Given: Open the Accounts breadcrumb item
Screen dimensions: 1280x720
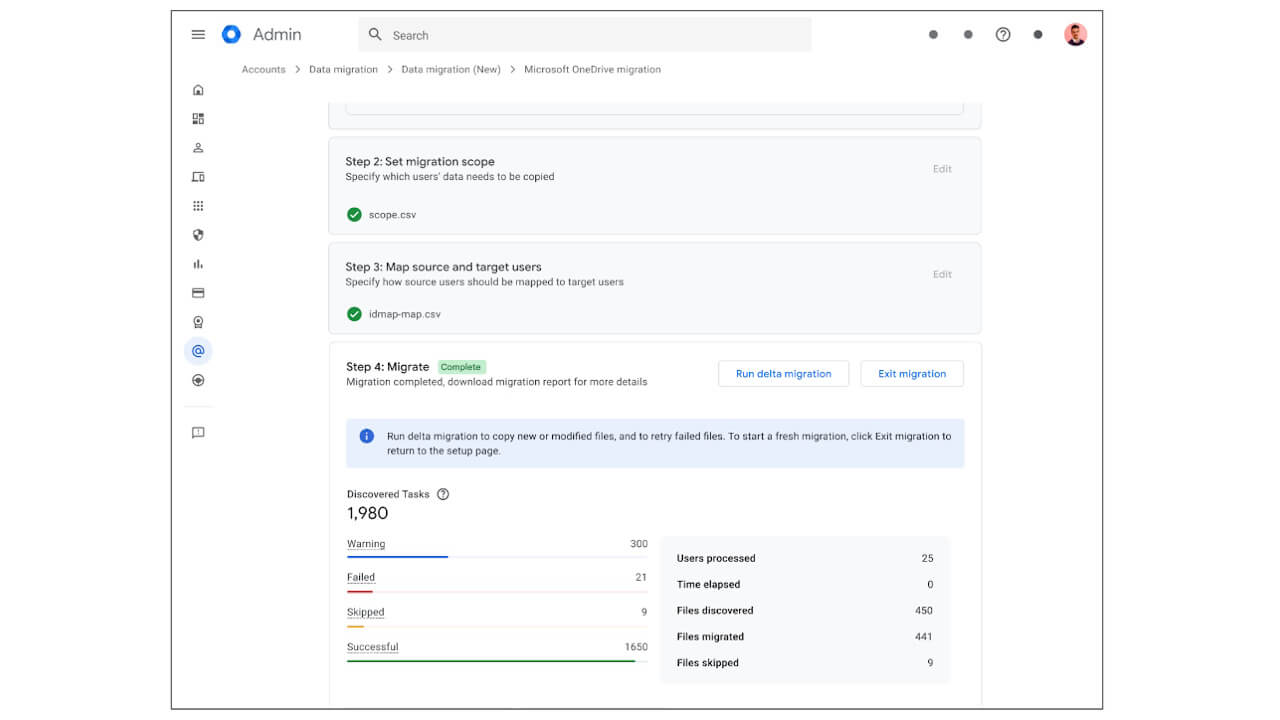Looking at the screenshot, I should pyautogui.click(x=263, y=69).
